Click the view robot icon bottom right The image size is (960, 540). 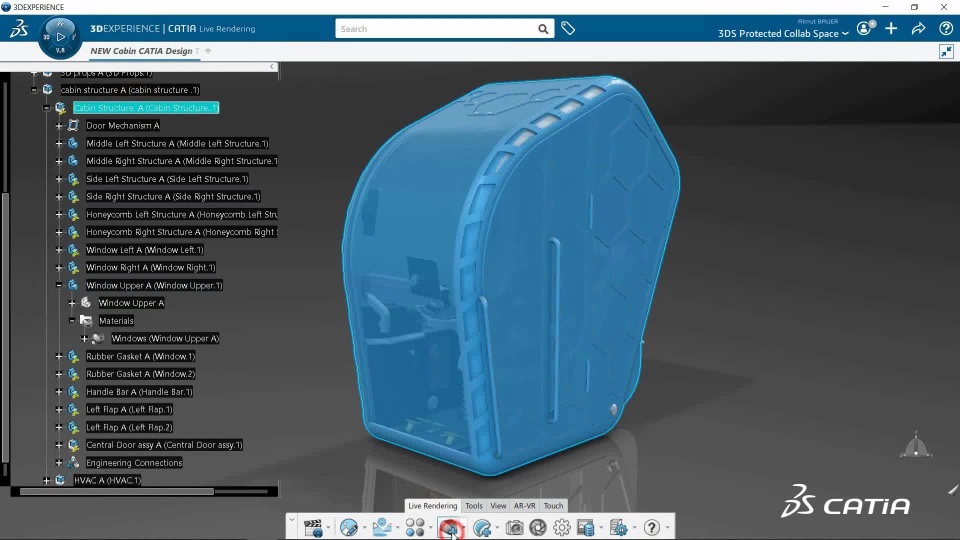pos(916,446)
